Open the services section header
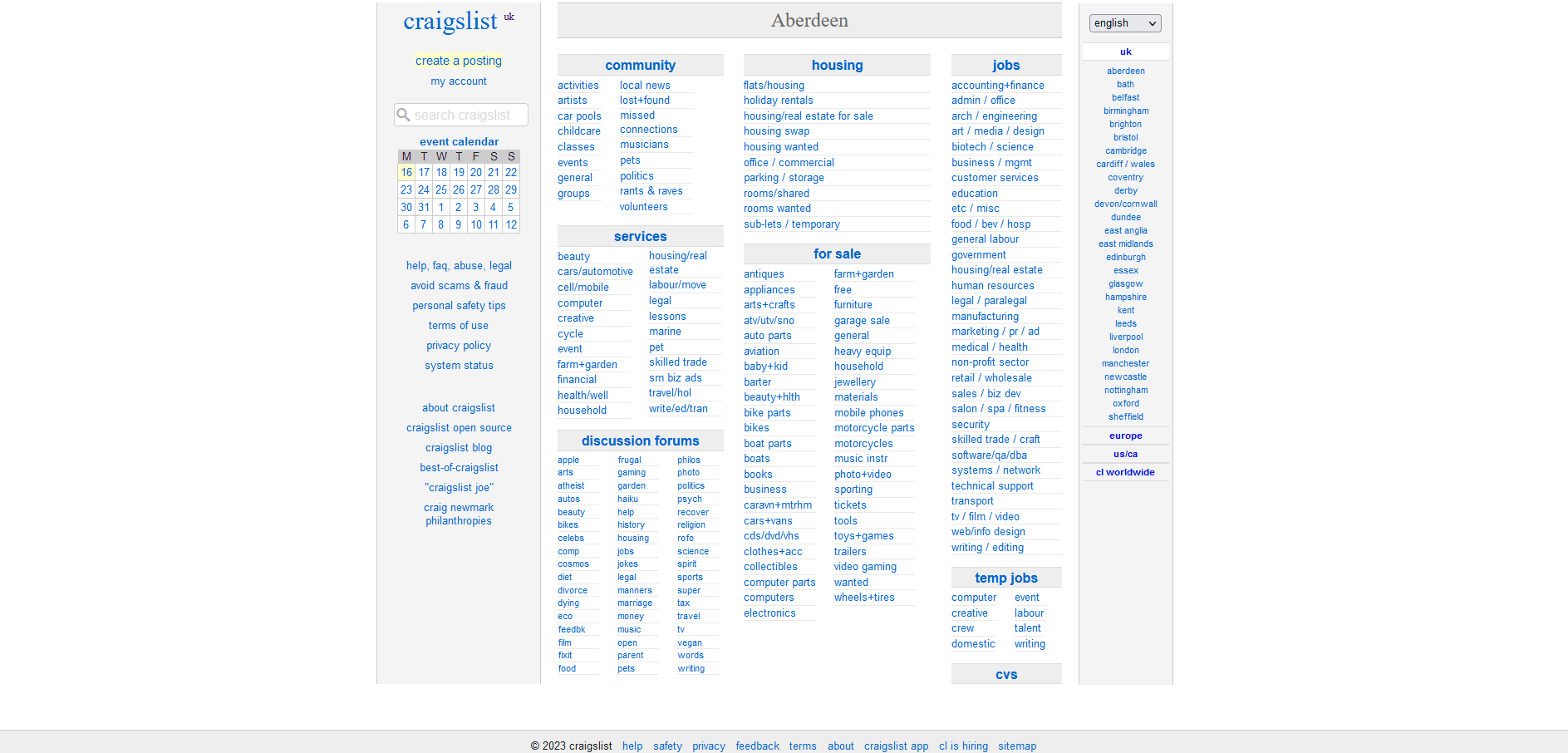 point(640,236)
